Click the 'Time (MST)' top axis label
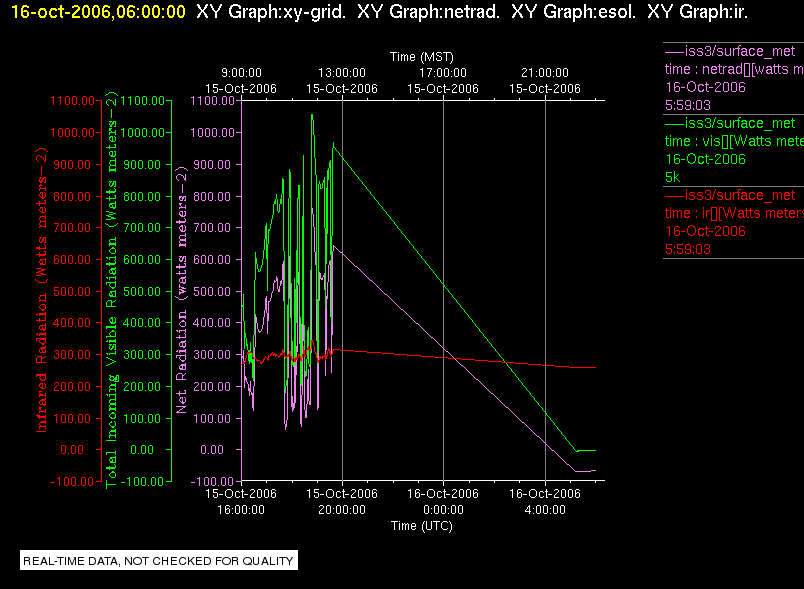This screenshot has height=589, width=804. pos(421,56)
